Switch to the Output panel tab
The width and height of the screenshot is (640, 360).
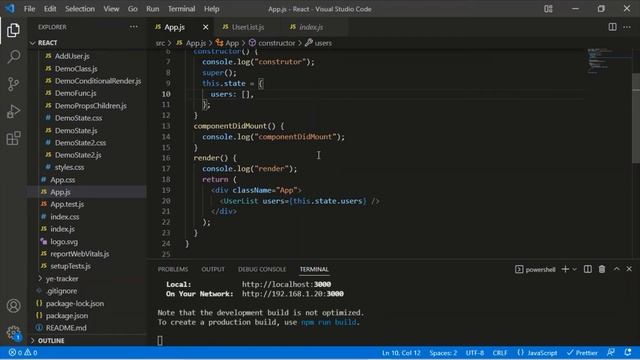213,269
